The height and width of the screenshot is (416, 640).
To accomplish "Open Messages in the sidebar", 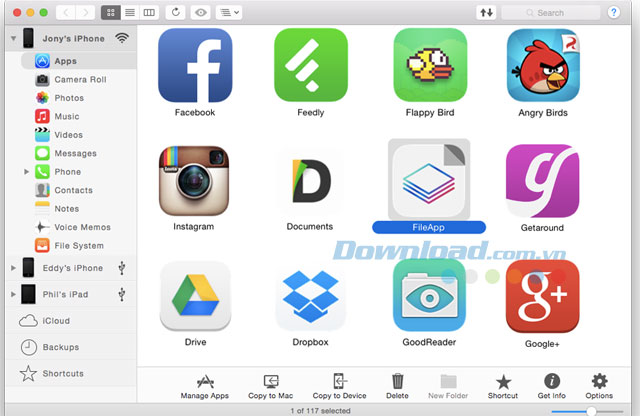I will (78, 153).
